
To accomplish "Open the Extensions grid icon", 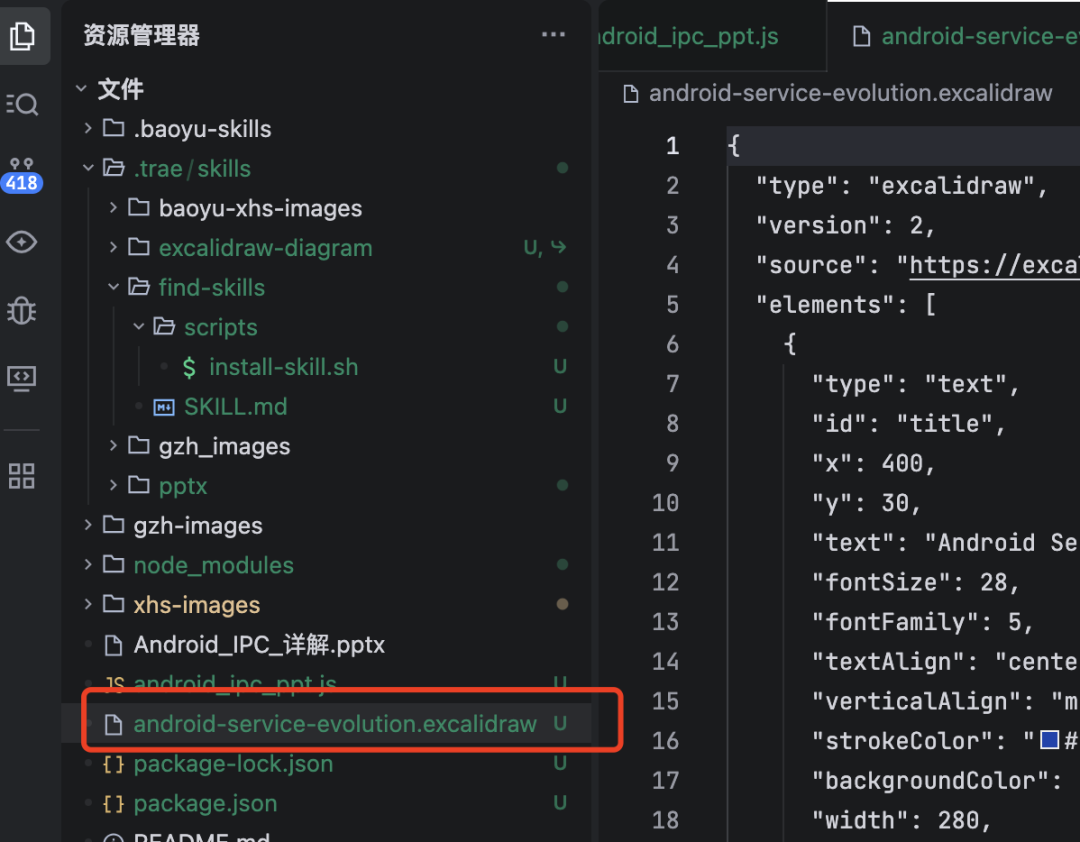I will 22,475.
